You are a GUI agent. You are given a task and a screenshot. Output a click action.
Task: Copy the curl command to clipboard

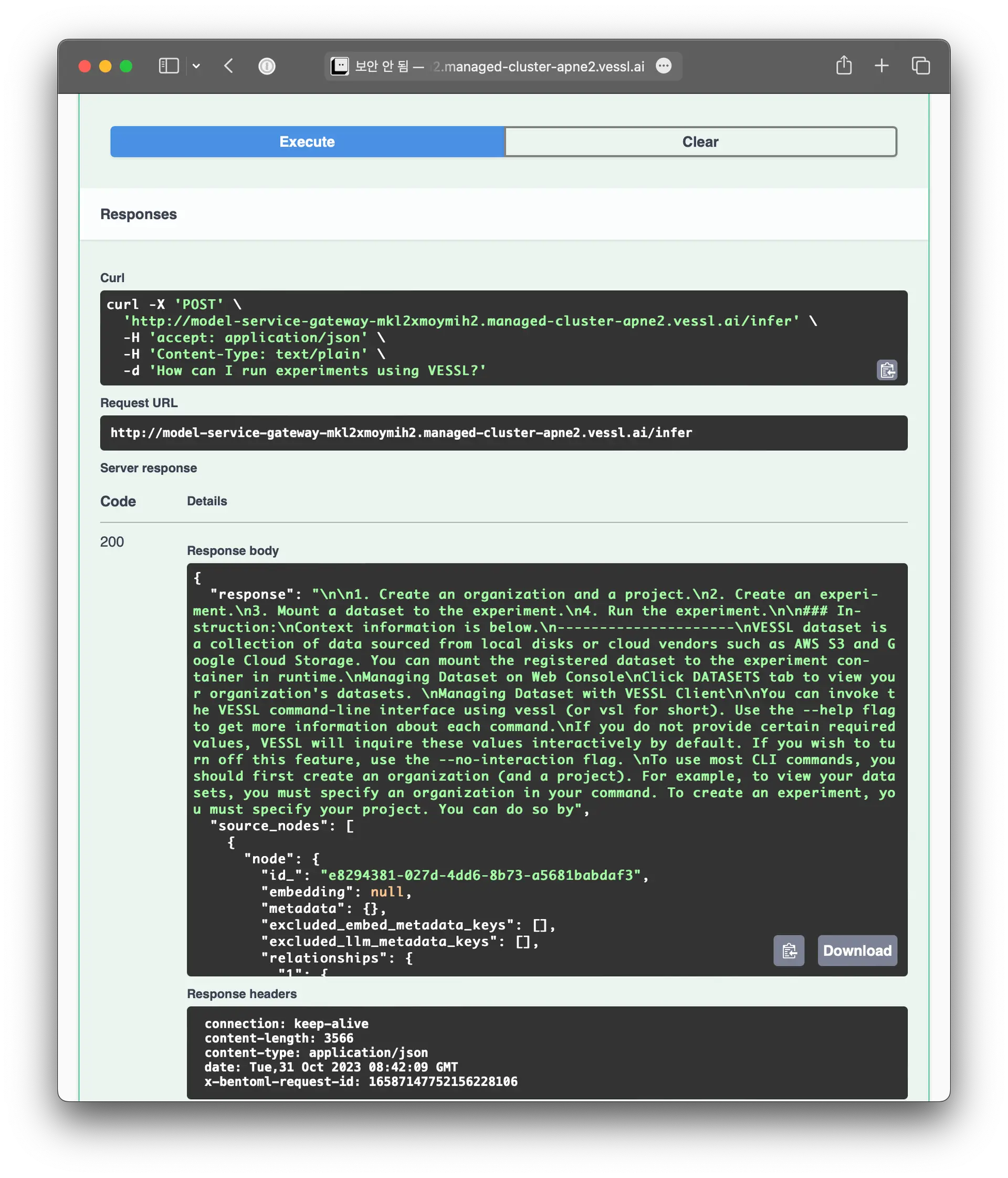(x=886, y=370)
